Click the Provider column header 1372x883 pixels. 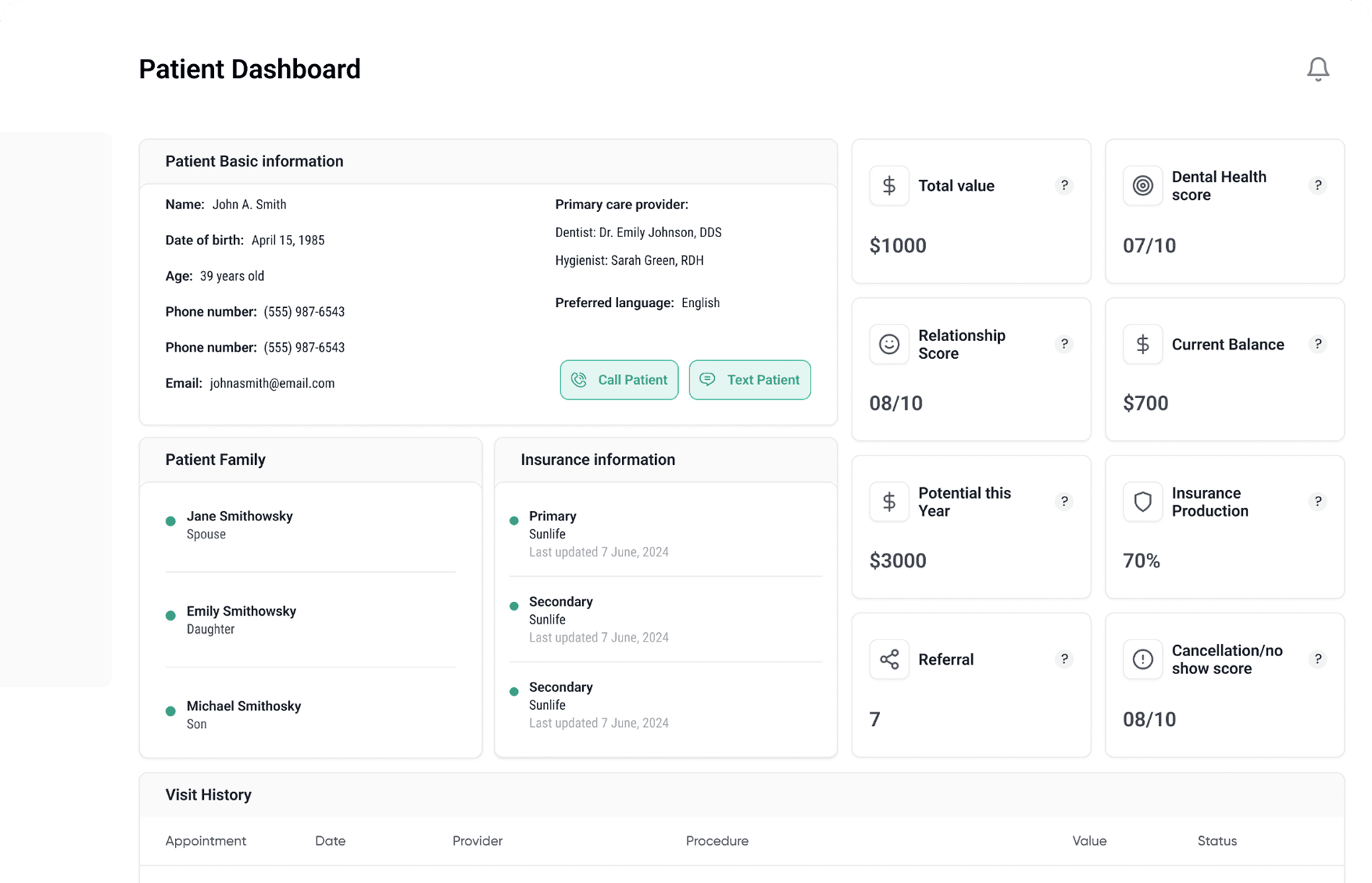tap(477, 841)
